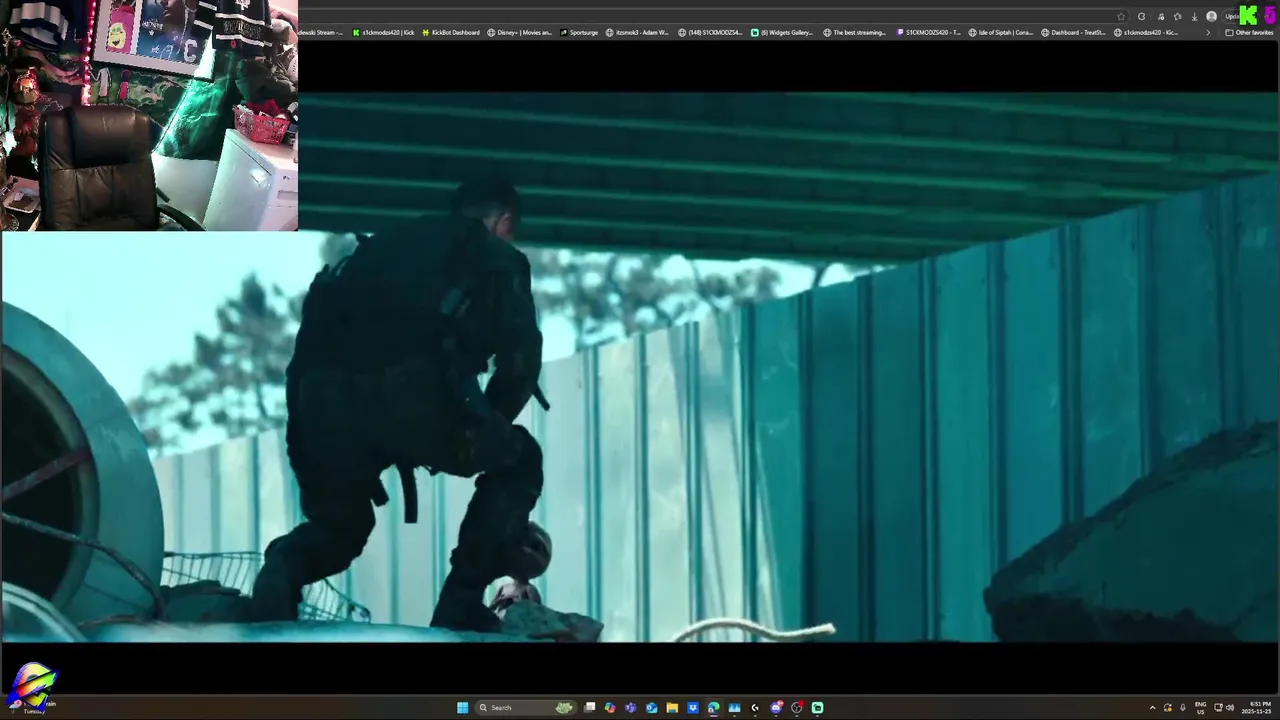The image size is (1280, 720).
Task: Open Microsoft Teams taskbar icon
Action: pyautogui.click(x=630, y=708)
